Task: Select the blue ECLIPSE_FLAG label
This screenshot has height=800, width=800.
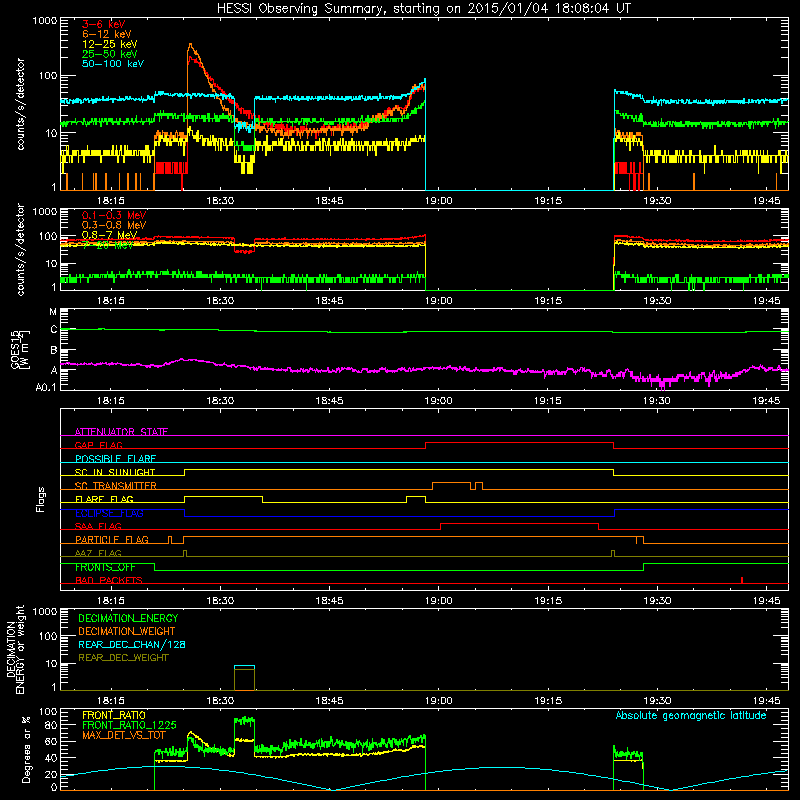Action: click(109, 513)
